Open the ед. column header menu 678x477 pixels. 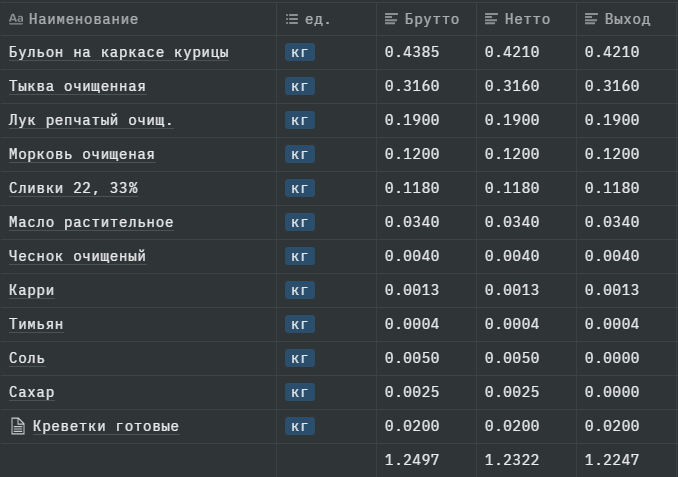click(x=326, y=19)
